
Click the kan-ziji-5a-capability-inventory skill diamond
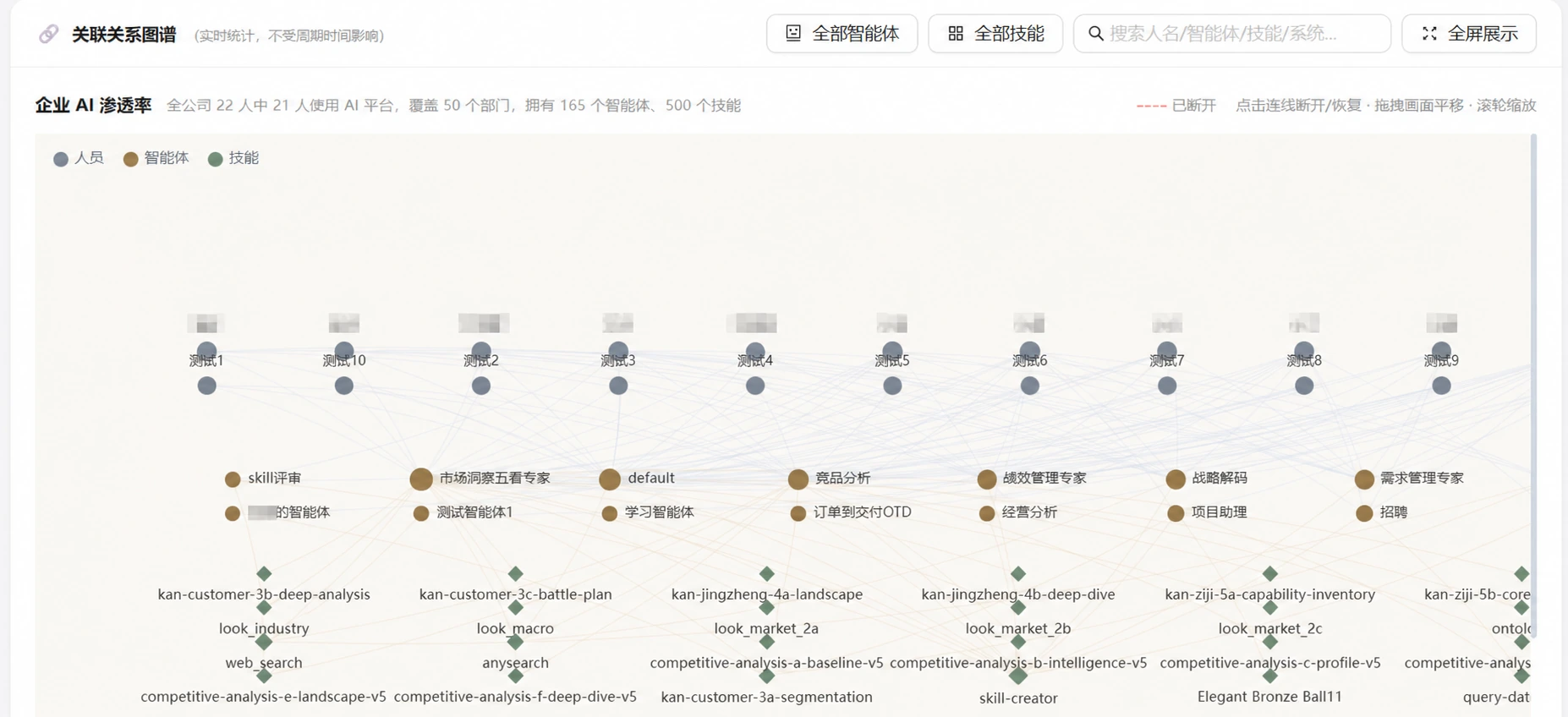(1270, 573)
